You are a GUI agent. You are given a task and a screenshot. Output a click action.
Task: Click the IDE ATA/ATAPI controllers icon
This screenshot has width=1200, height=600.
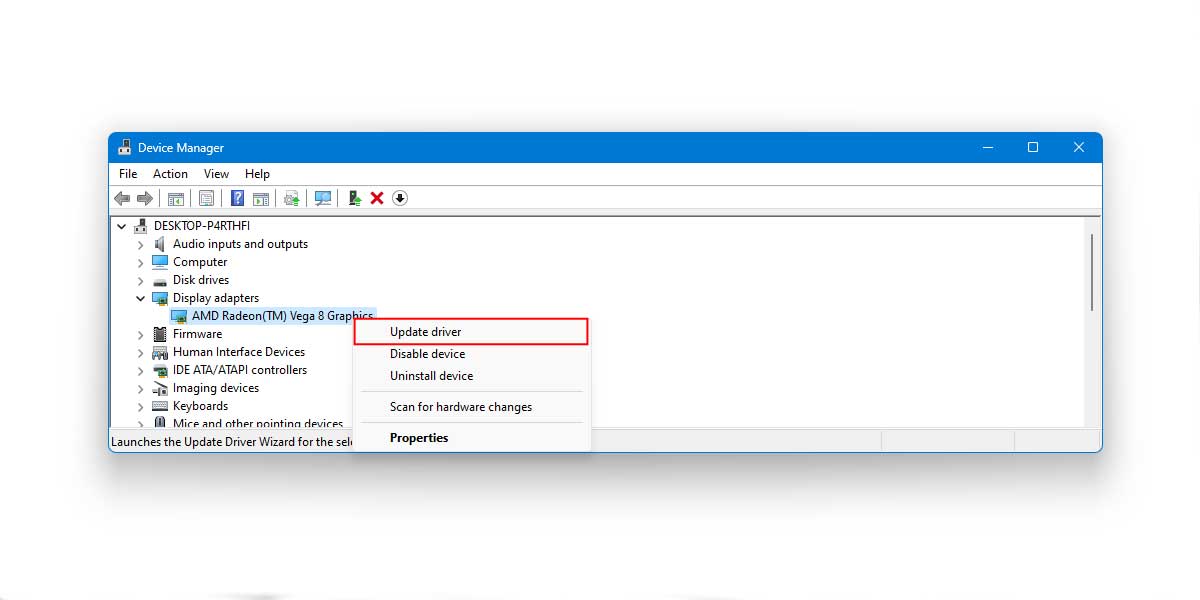(x=160, y=370)
